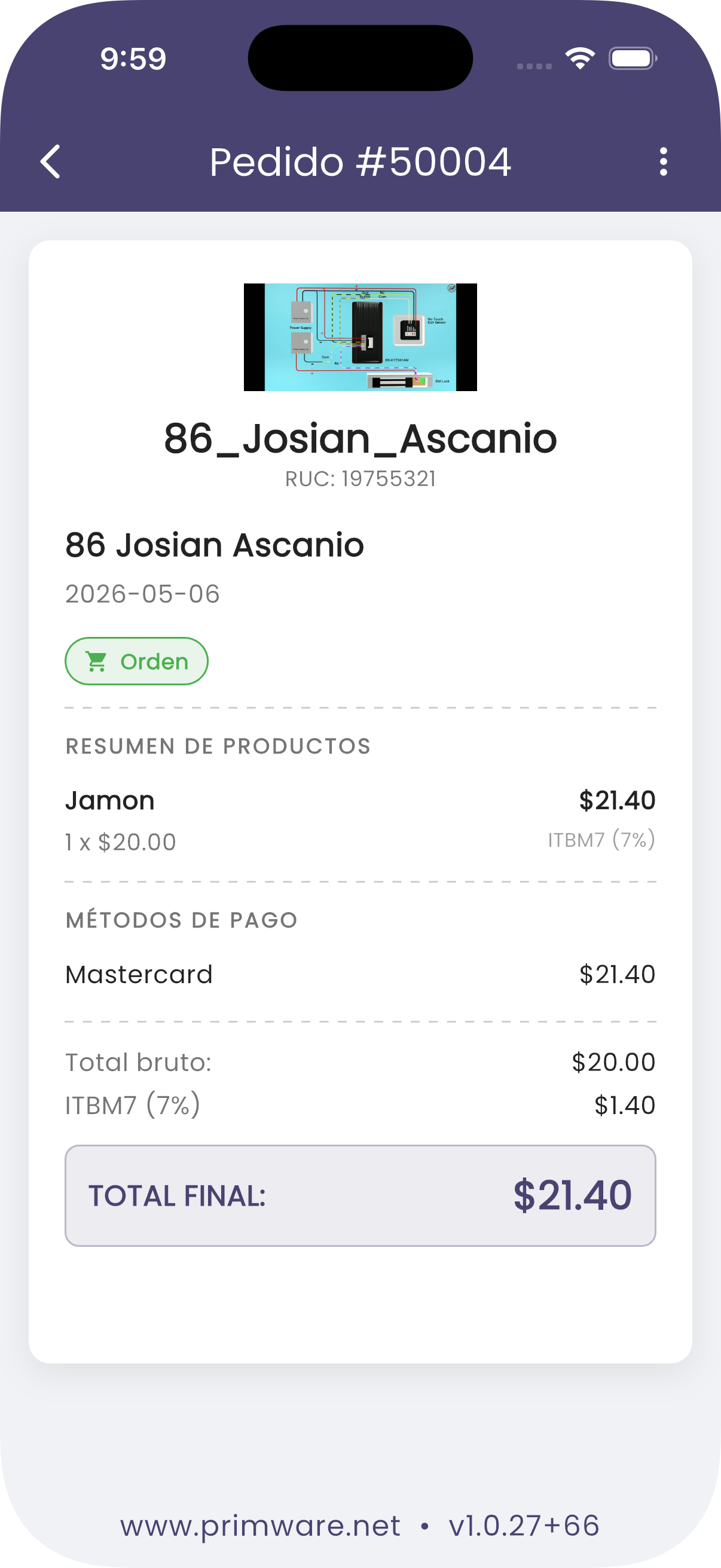
Task: Select the Mastercard payment method row
Action: pyautogui.click(x=360, y=975)
